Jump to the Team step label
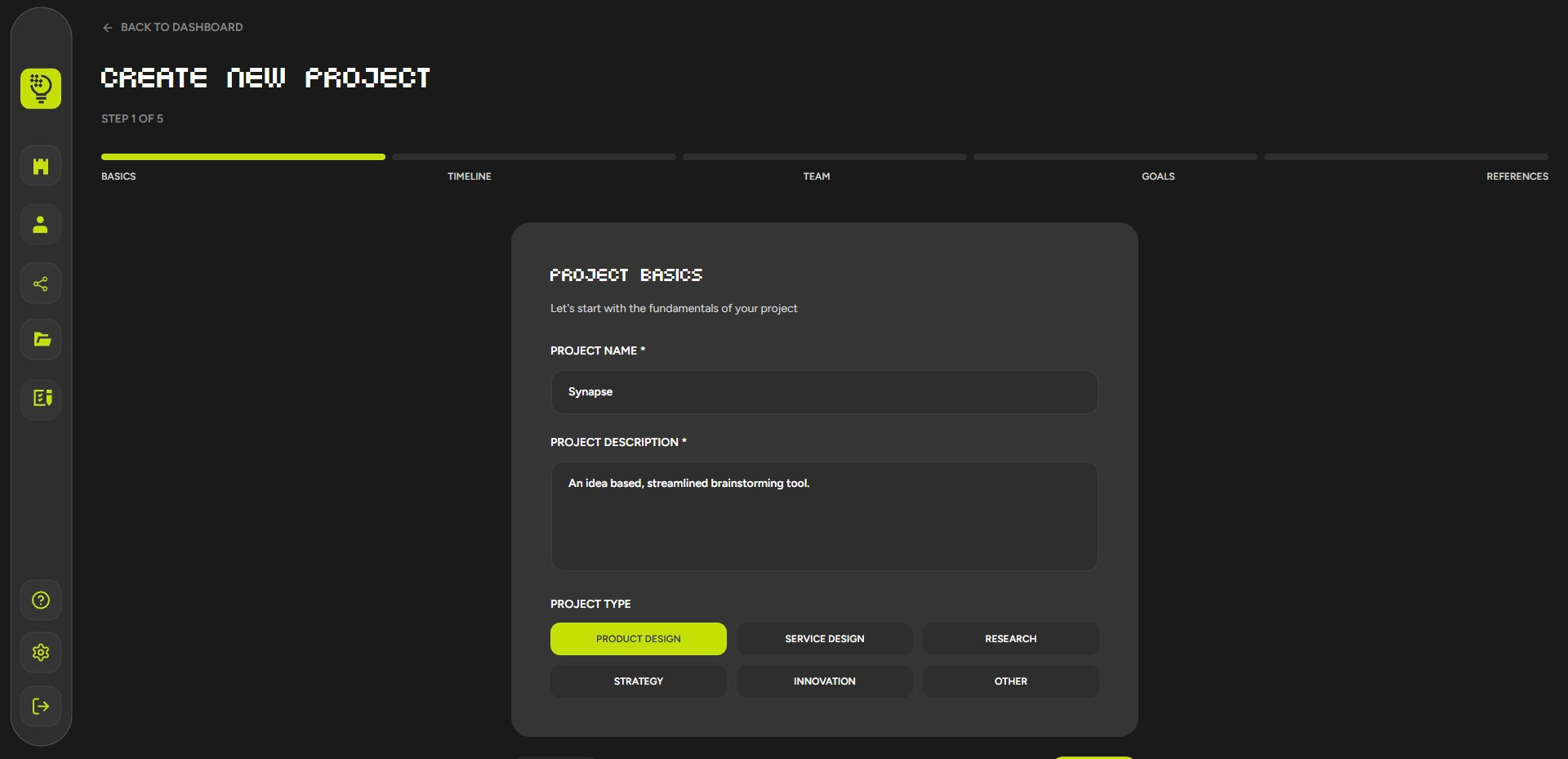1568x759 pixels. click(x=817, y=176)
